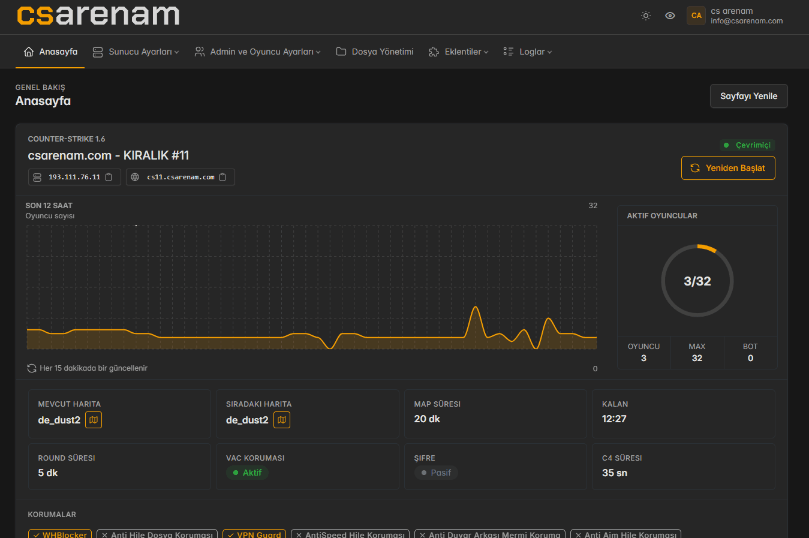Click the Eklentiler puzzle icon
The image size is (809, 538).
(x=433, y=52)
